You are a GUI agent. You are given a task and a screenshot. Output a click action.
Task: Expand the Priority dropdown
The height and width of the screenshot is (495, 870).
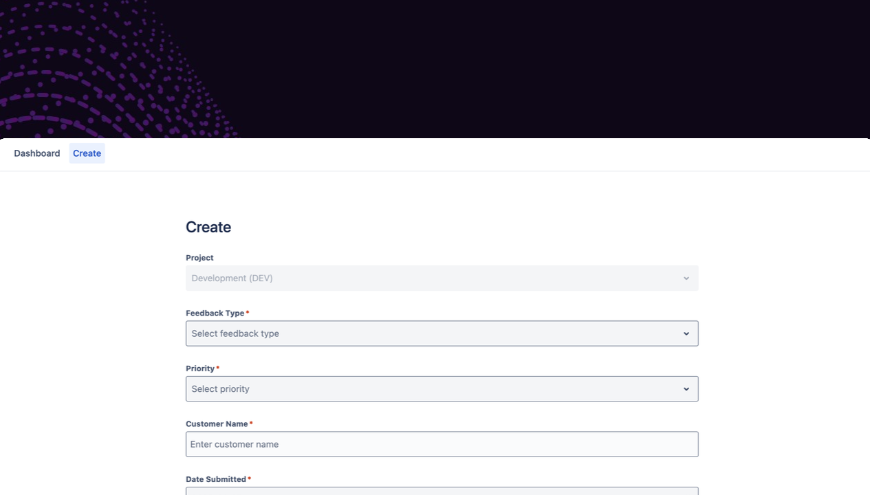pos(432,389)
